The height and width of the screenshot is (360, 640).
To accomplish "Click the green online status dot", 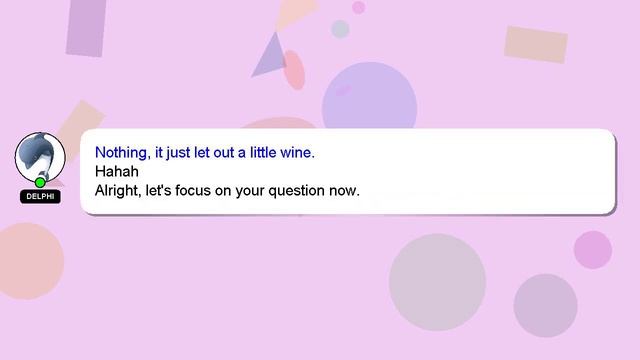I will [40, 182].
